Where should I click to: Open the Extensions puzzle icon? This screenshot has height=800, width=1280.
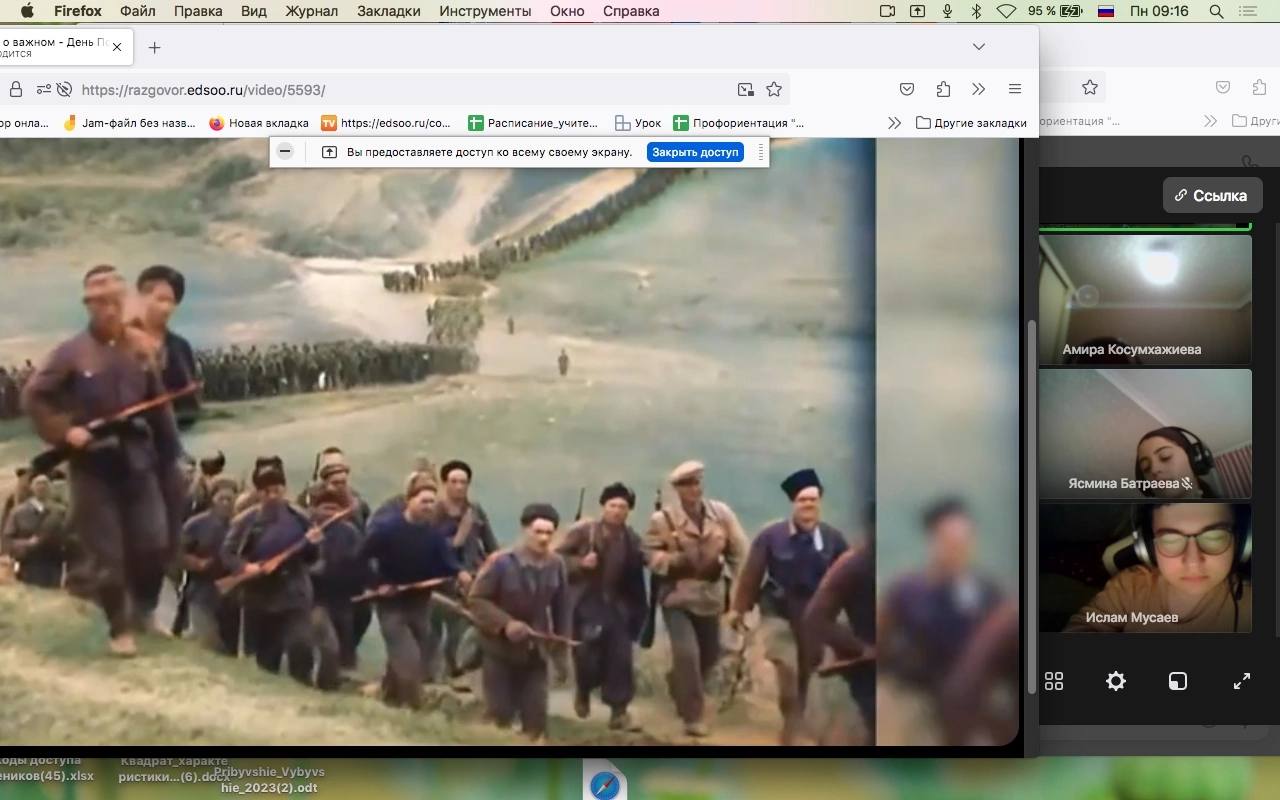943,89
